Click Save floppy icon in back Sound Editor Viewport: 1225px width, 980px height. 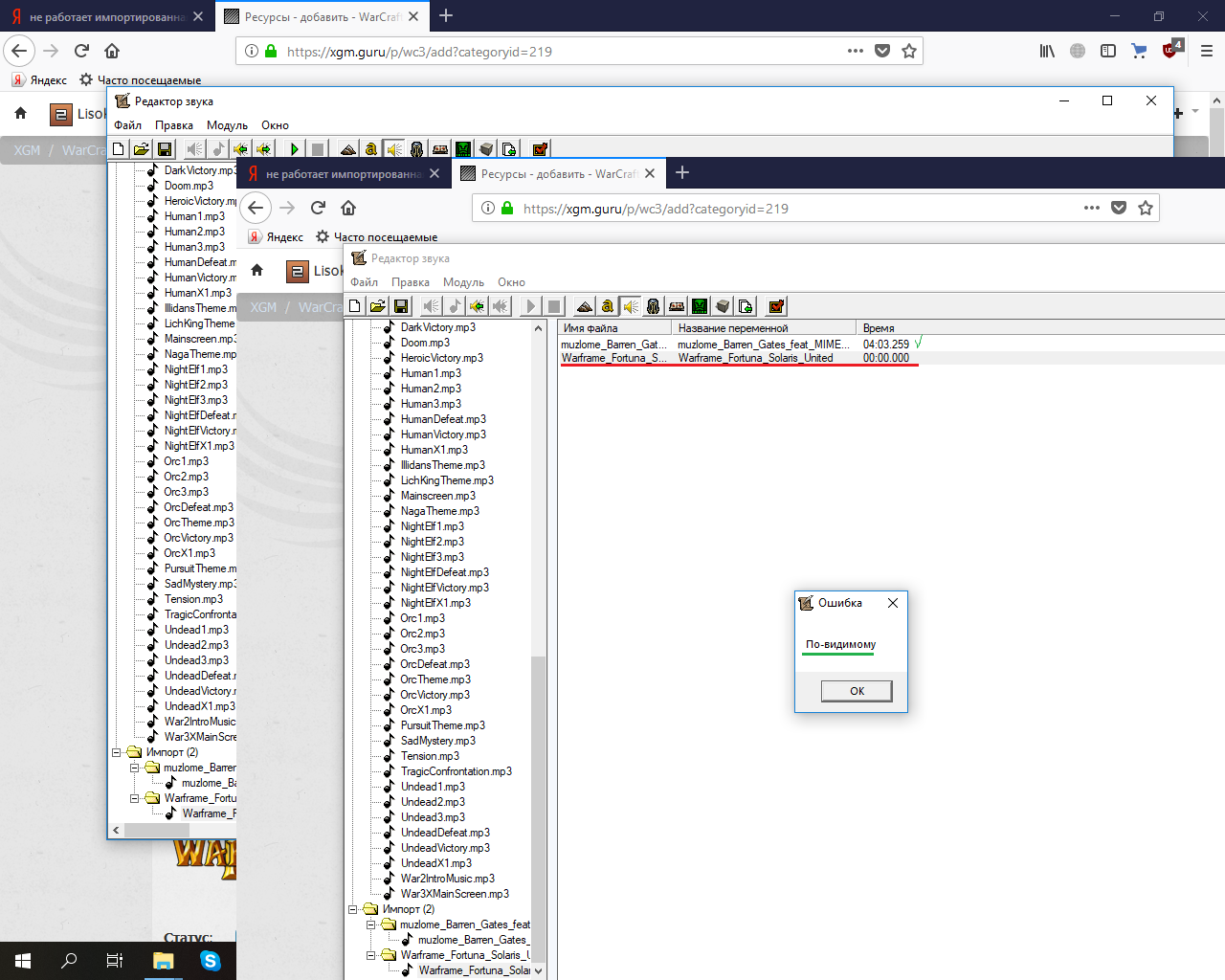[x=165, y=148]
